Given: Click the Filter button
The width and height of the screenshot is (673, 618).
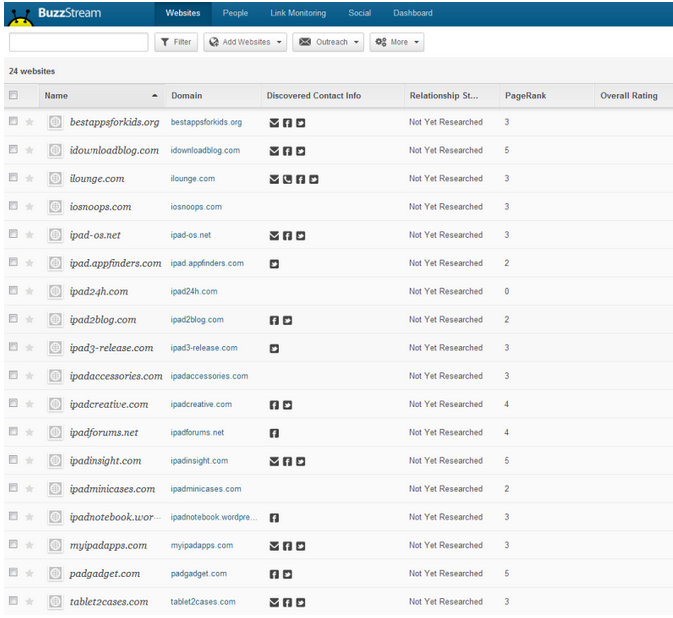Looking at the screenshot, I should click(176, 42).
